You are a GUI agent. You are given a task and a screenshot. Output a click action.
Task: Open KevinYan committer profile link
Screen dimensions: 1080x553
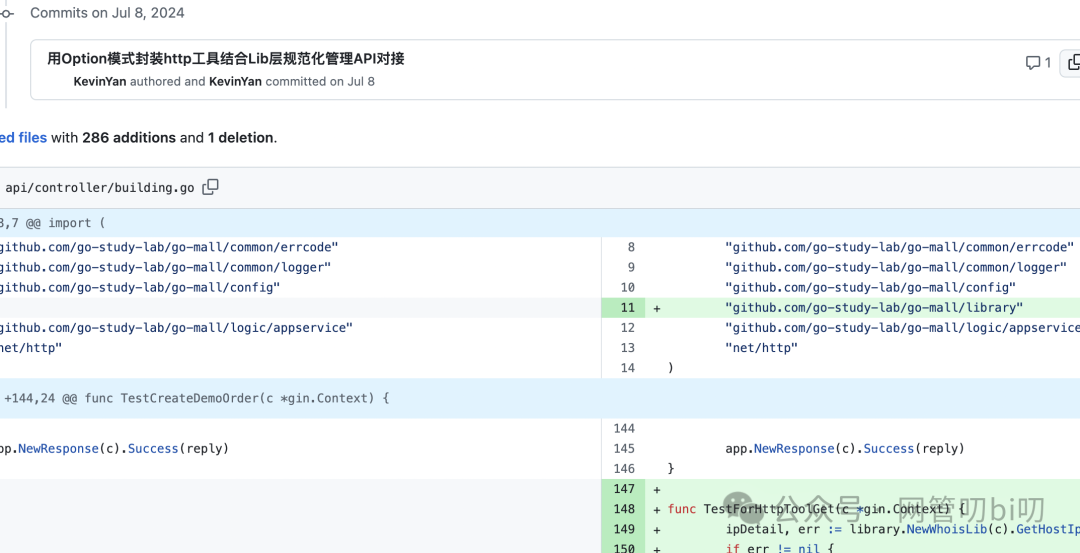[235, 81]
